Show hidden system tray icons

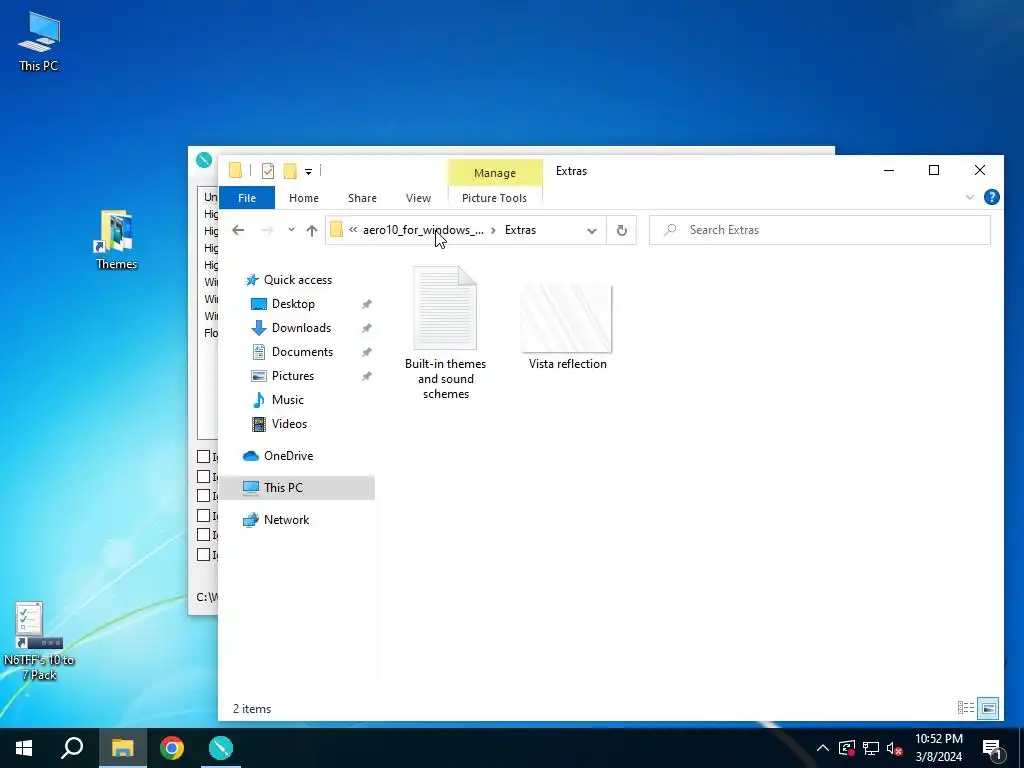pos(823,748)
